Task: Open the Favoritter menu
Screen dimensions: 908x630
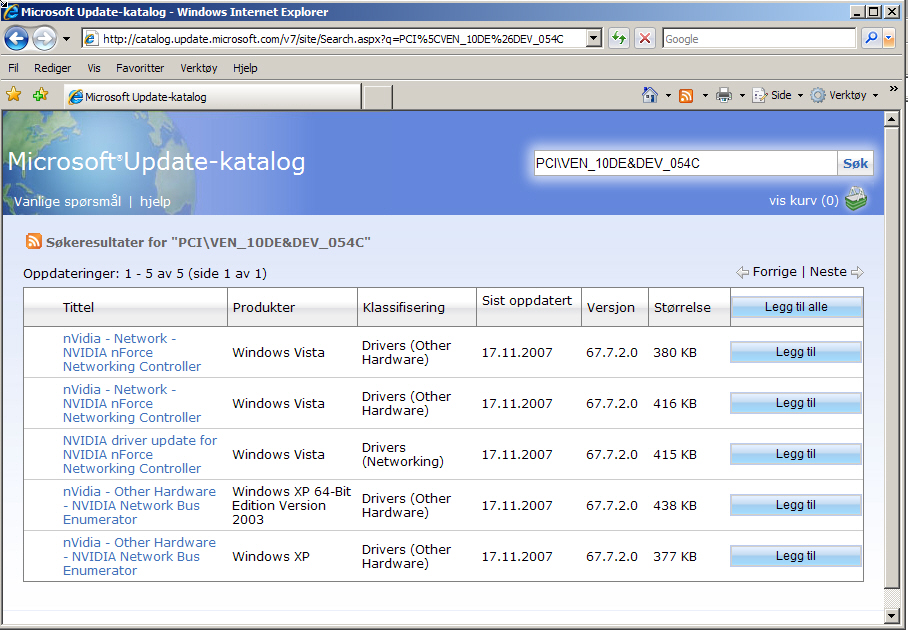Action: click(140, 68)
